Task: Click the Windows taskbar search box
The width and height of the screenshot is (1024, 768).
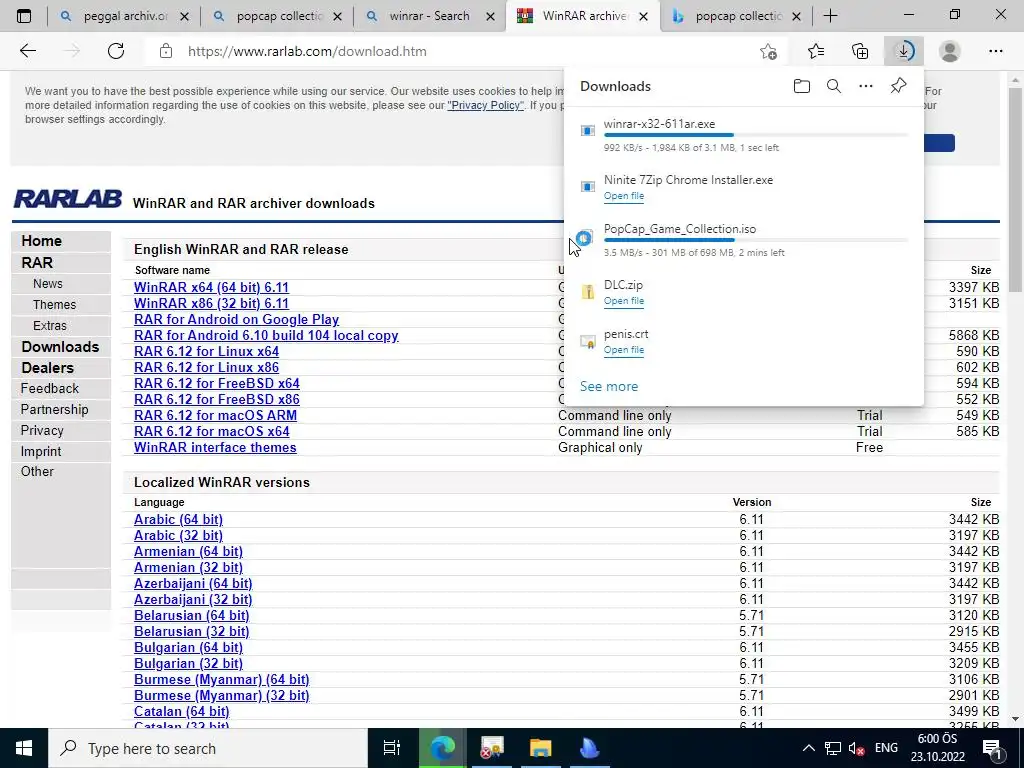Action: (208, 748)
